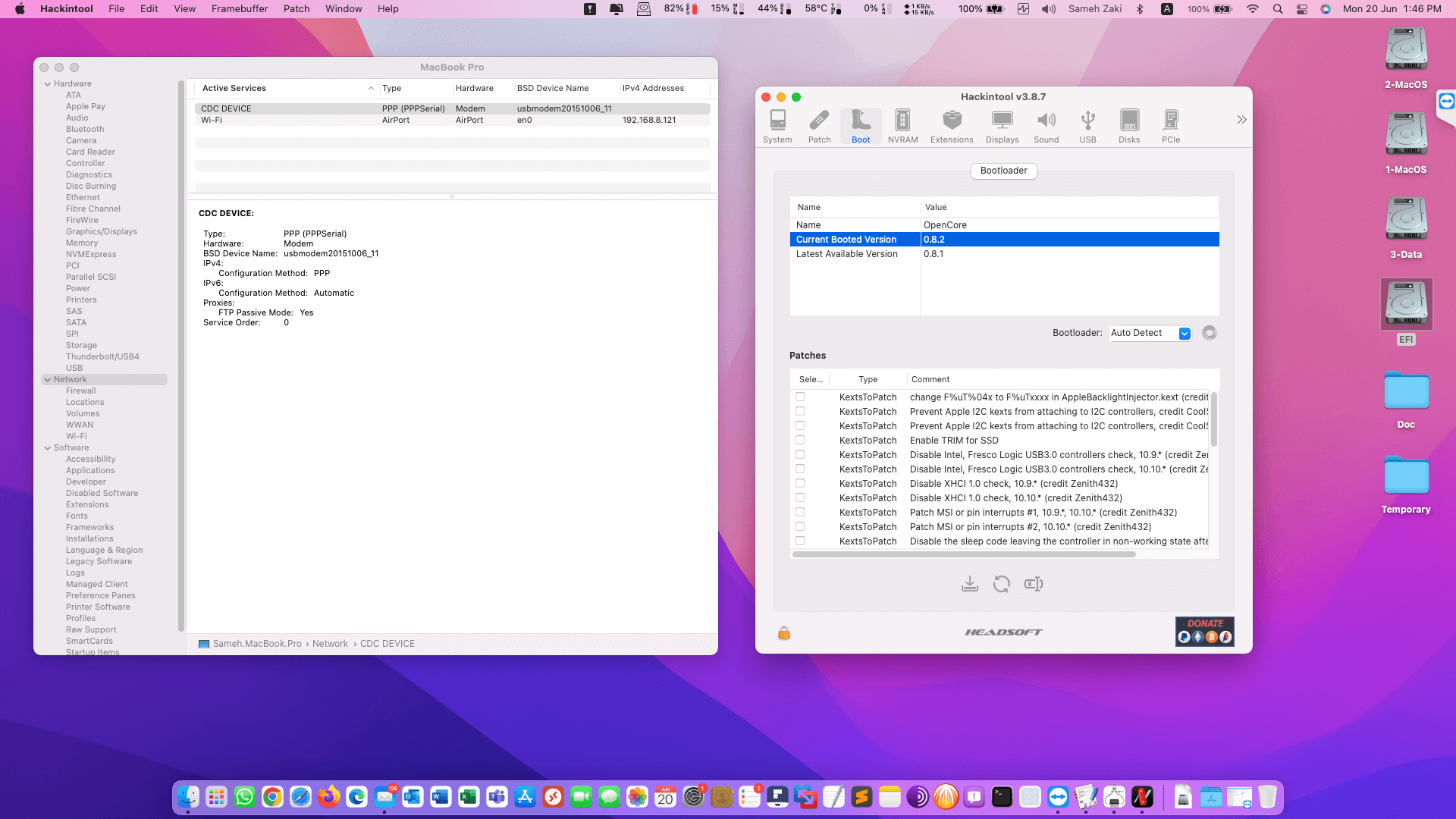The height and width of the screenshot is (819, 1456).
Task: Select USB in the Hardware sidebar list
Action: click(x=74, y=369)
